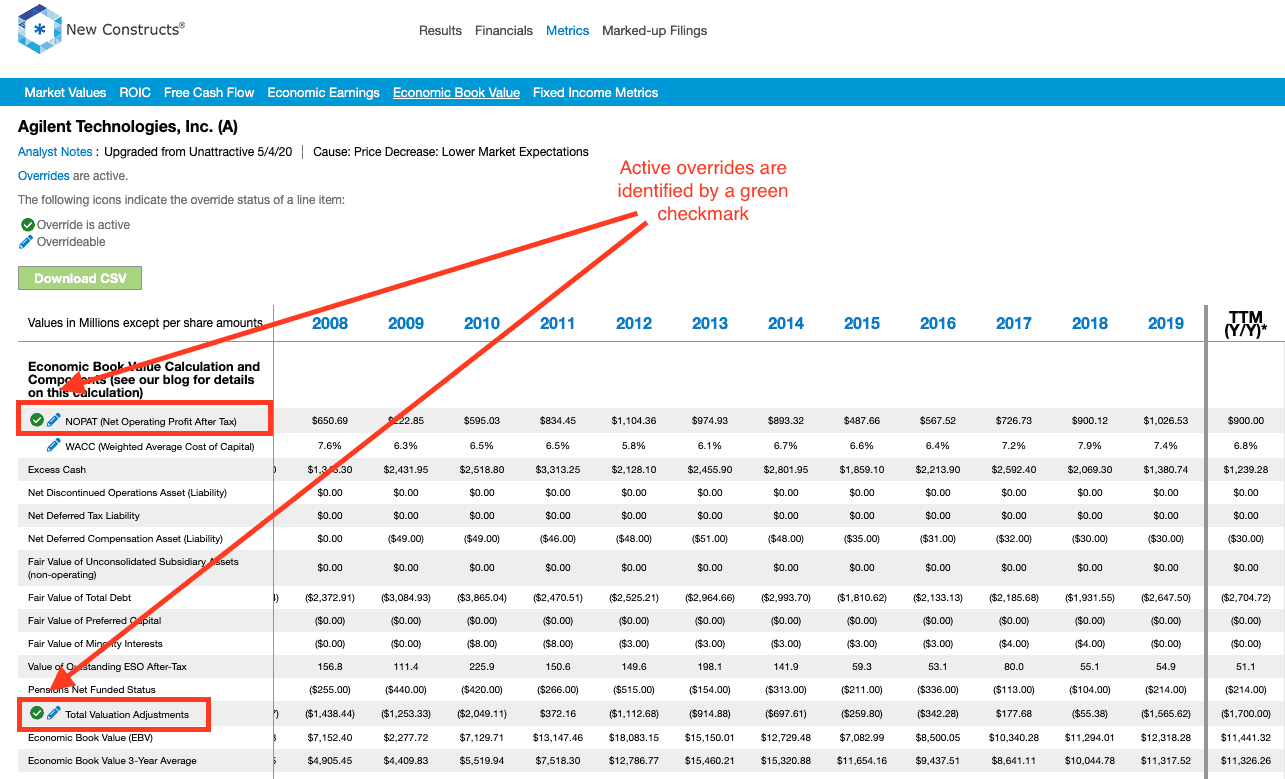This screenshot has width=1285, height=779.
Task: Select the 2014 column header
Action: [786, 323]
